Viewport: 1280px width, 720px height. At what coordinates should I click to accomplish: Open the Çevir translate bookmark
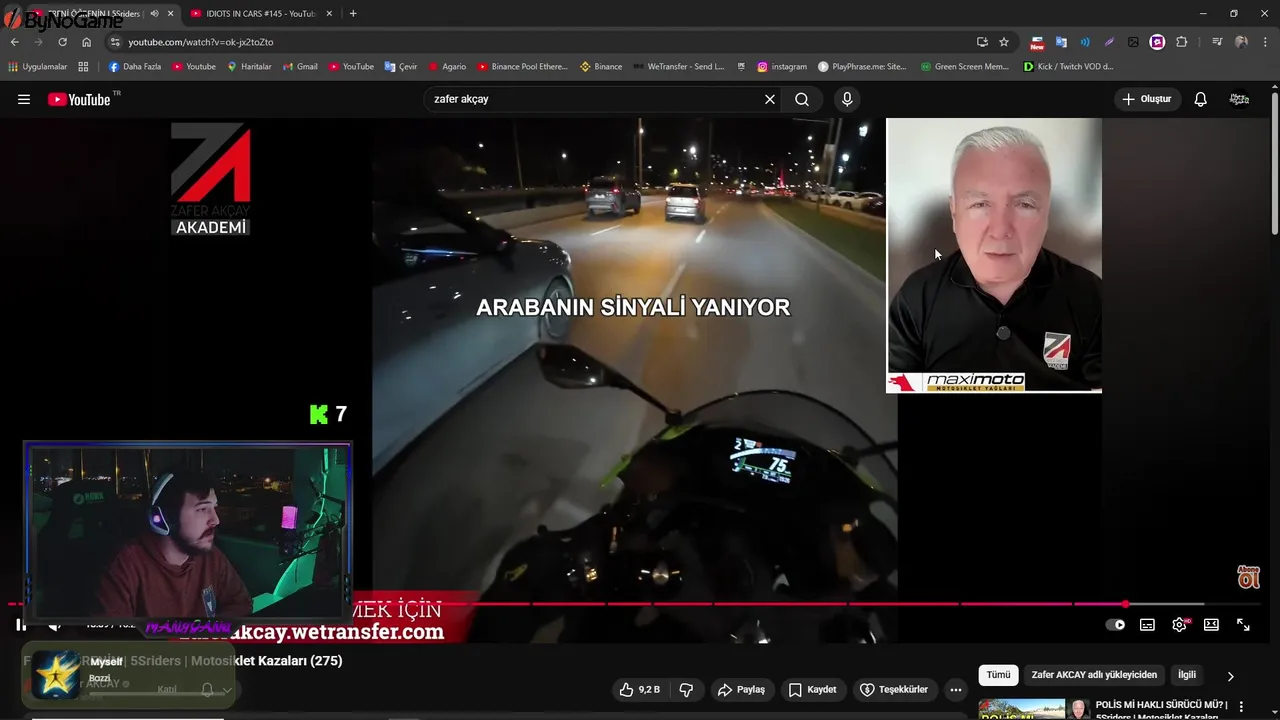400,67
